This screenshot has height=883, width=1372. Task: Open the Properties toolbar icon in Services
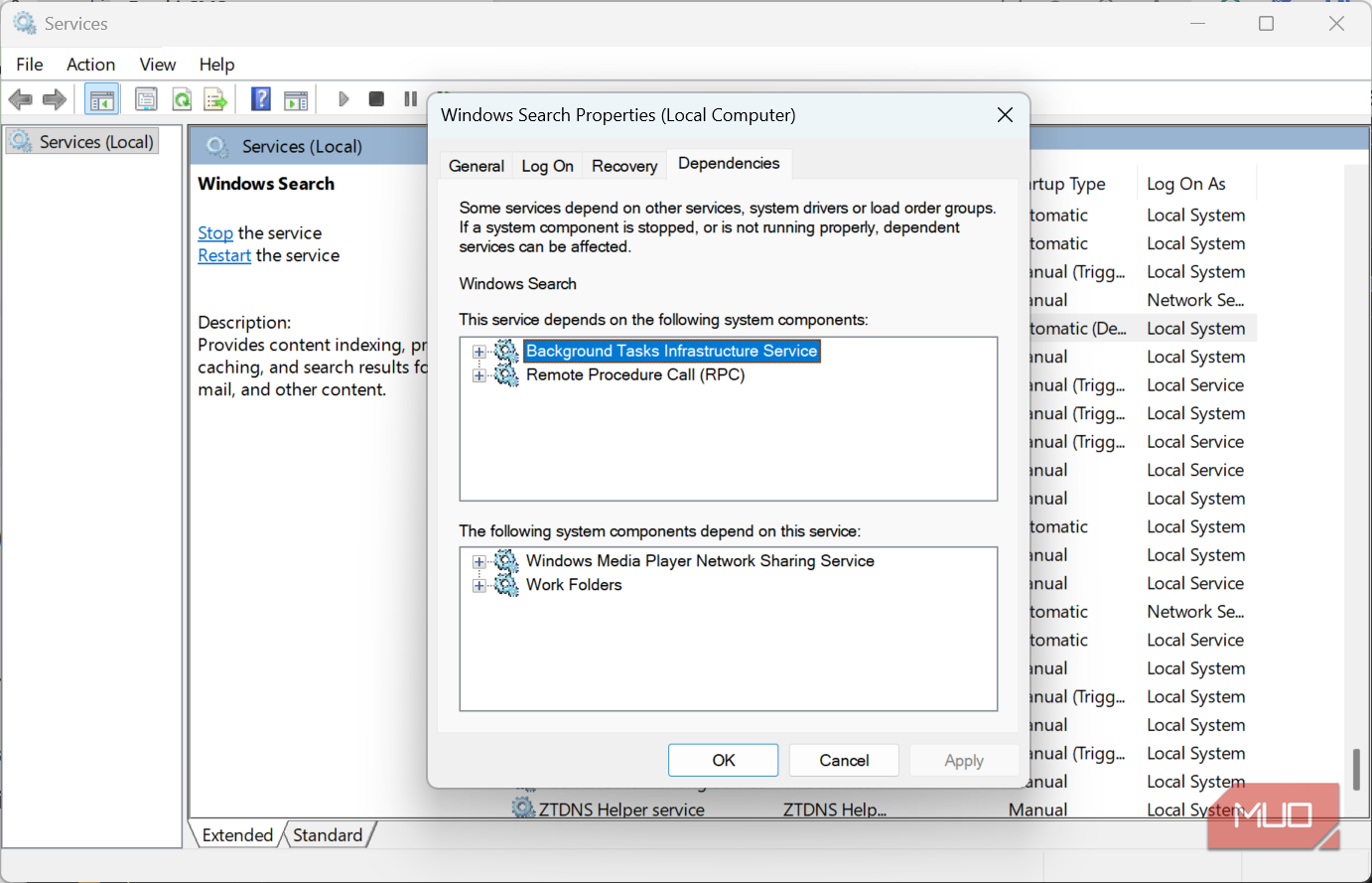146,99
